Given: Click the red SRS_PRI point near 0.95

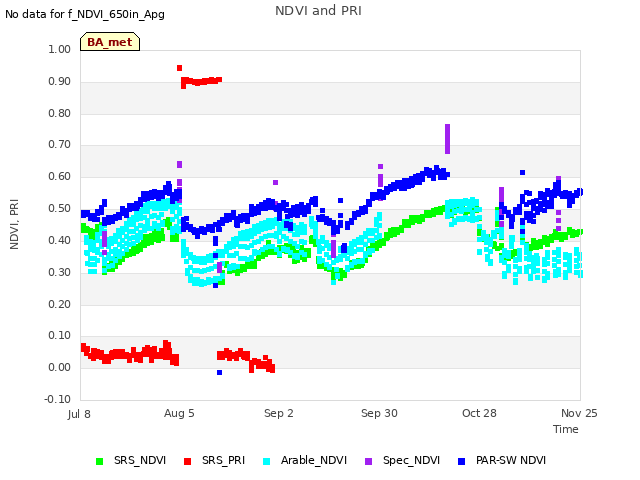Looking at the screenshot, I should pyautogui.click(x=179, y=68).
